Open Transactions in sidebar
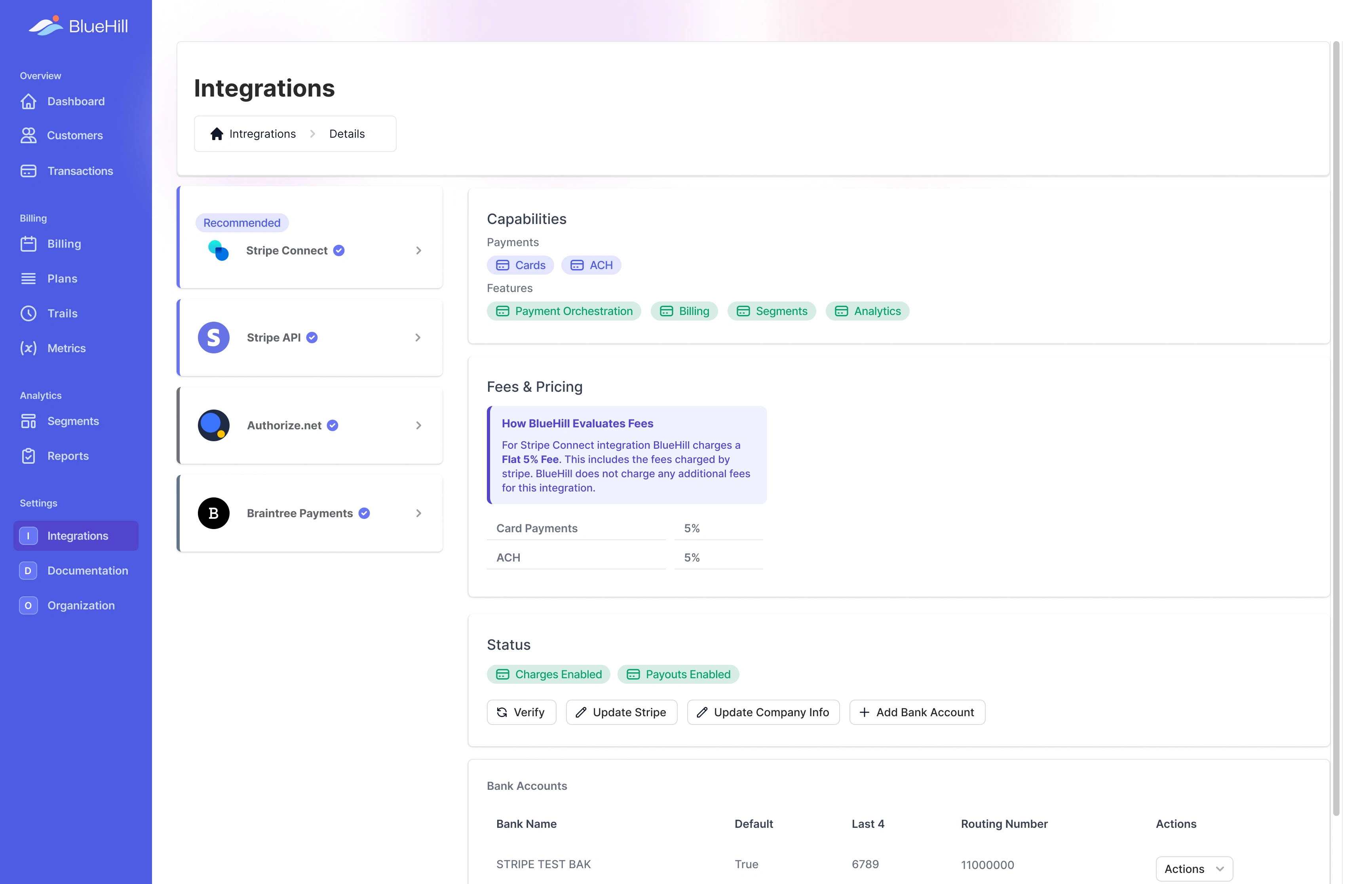The height and width of the screenshot is (884, 1372). click(76, 171)
